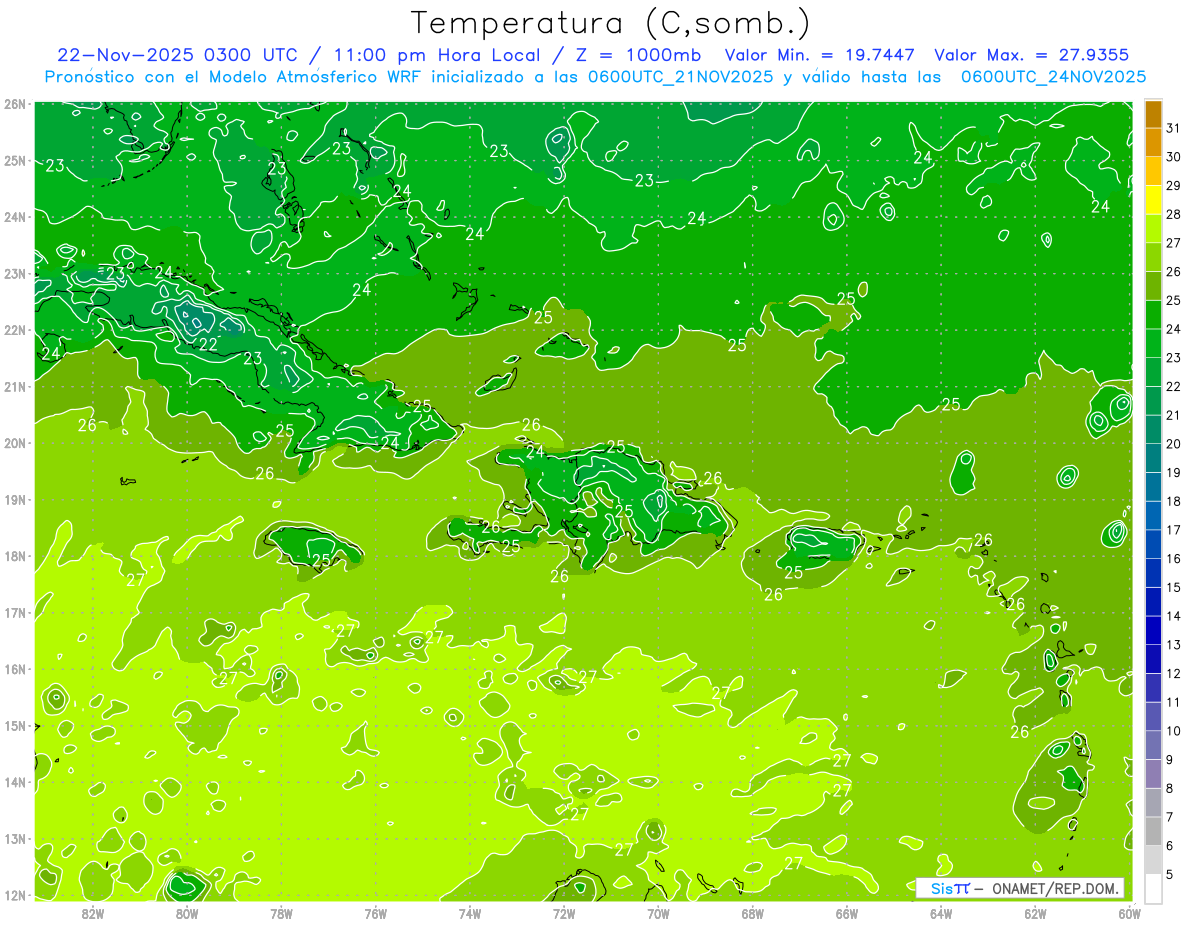Screen dimensions: 1200x927
Task: Click the blue legend swatch between 15 and 16
Action: click(x=1153, y=573)
